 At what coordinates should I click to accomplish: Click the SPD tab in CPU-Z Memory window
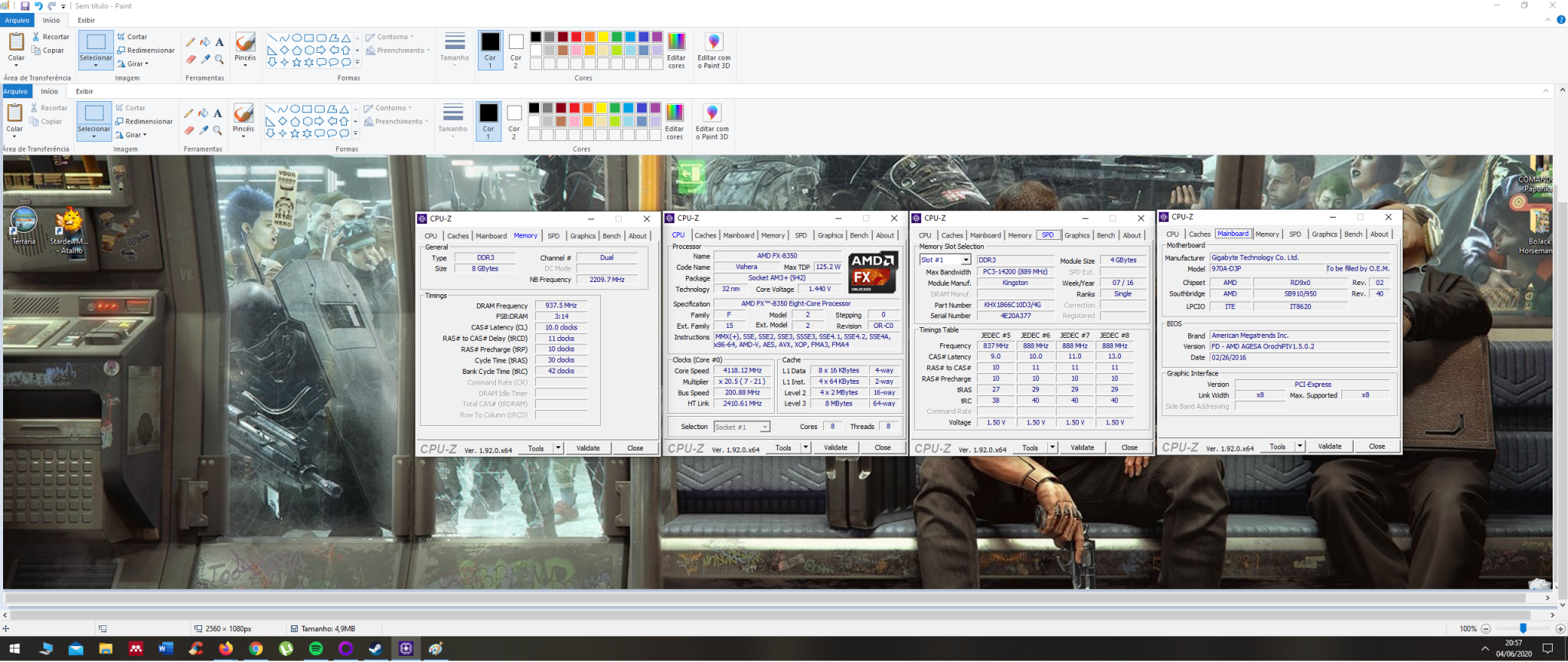(x=554, y=236)
